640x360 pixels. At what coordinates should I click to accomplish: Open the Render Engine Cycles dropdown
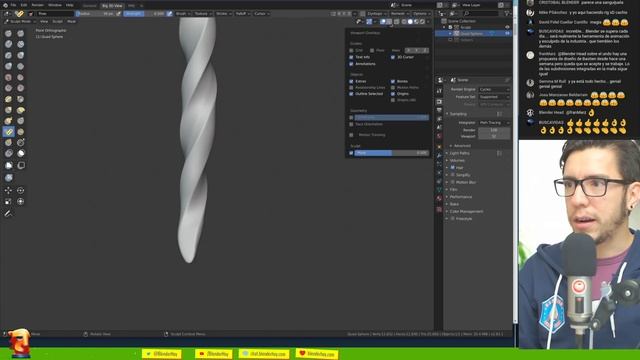tap(494, 89)
